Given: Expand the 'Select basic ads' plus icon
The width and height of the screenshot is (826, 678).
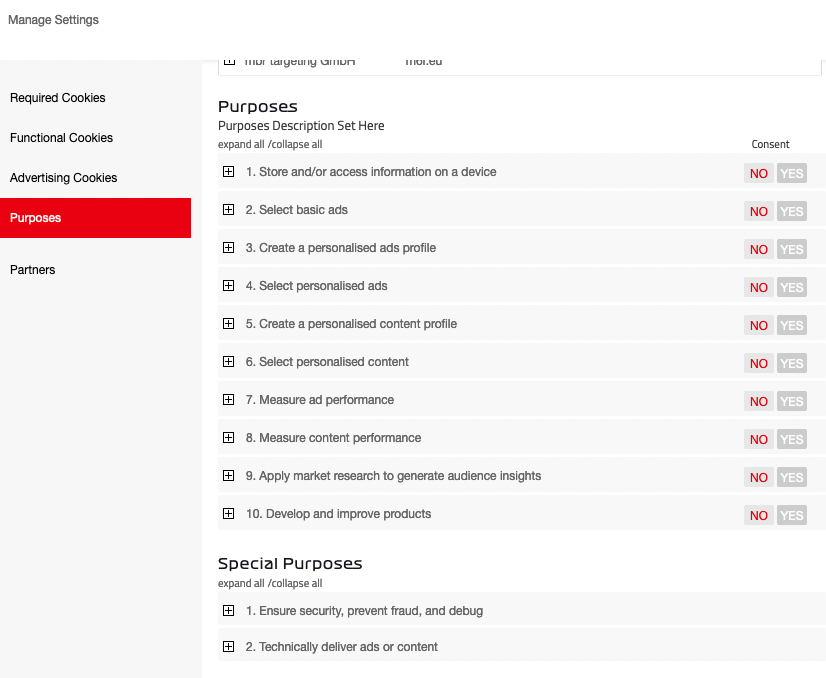Looking at the screenshot, I should tap(228, 210).
